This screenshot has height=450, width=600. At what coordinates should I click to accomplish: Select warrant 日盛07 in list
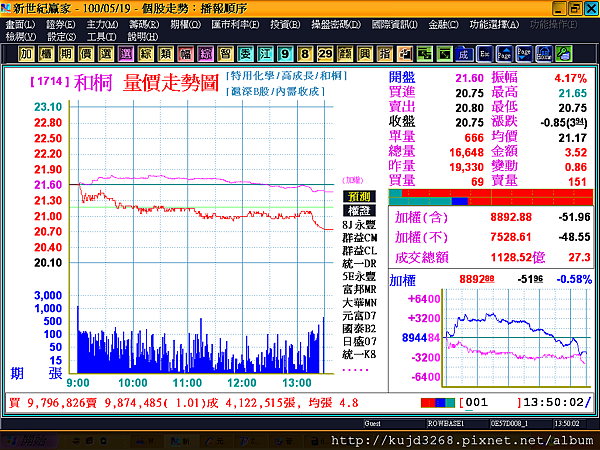click(x=359, y=341)
